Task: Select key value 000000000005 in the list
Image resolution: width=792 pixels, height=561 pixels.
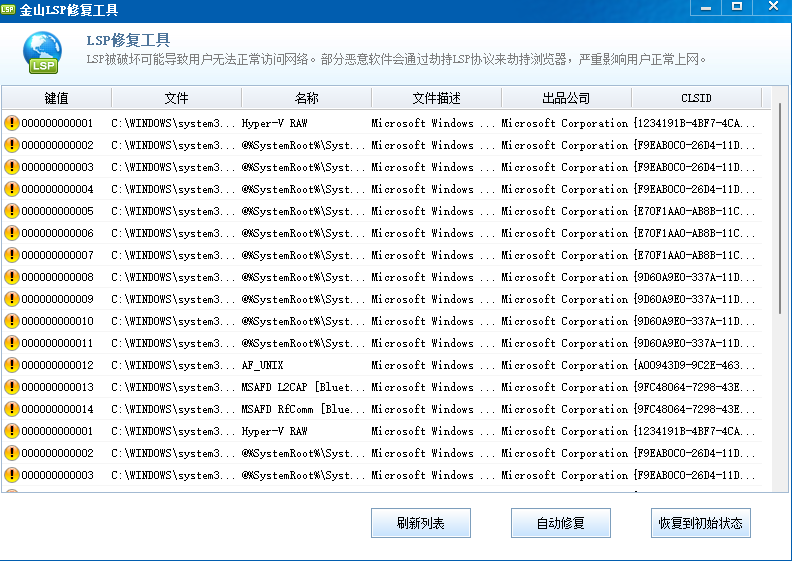Action: click(57, 211)
